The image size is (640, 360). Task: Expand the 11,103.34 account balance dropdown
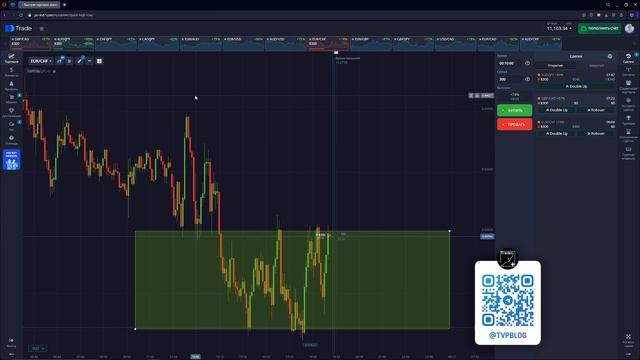[559, 28]
